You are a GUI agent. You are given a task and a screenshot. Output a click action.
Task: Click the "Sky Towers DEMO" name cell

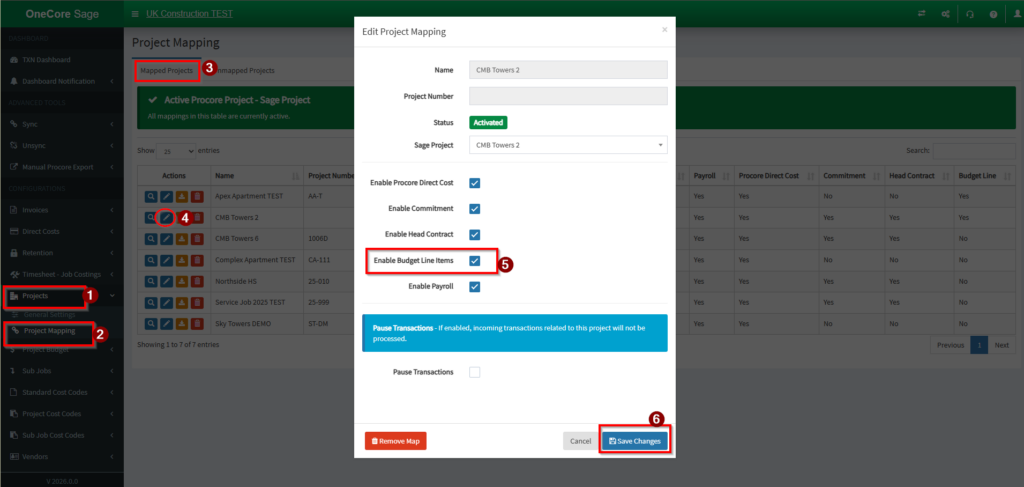coord(257,324)
